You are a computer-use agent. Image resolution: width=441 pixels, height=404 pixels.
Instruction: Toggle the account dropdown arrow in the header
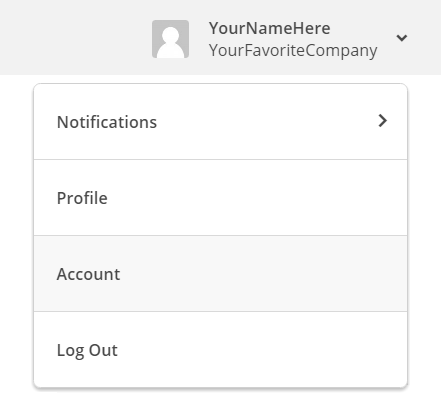coord(402,38)
